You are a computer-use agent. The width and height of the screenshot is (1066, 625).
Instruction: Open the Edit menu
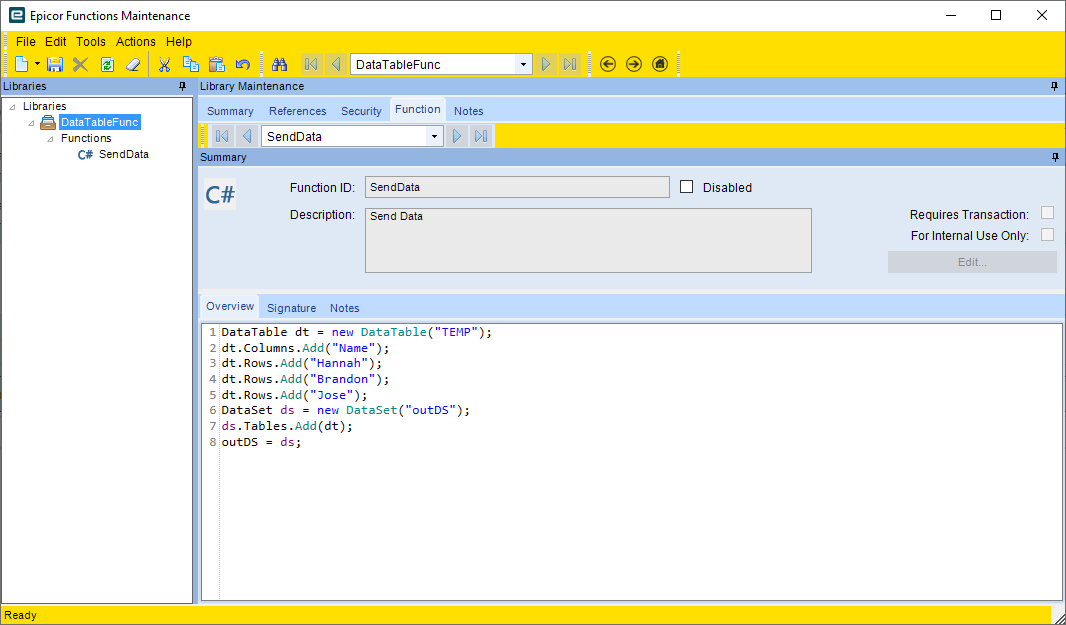tap(56, 41)
